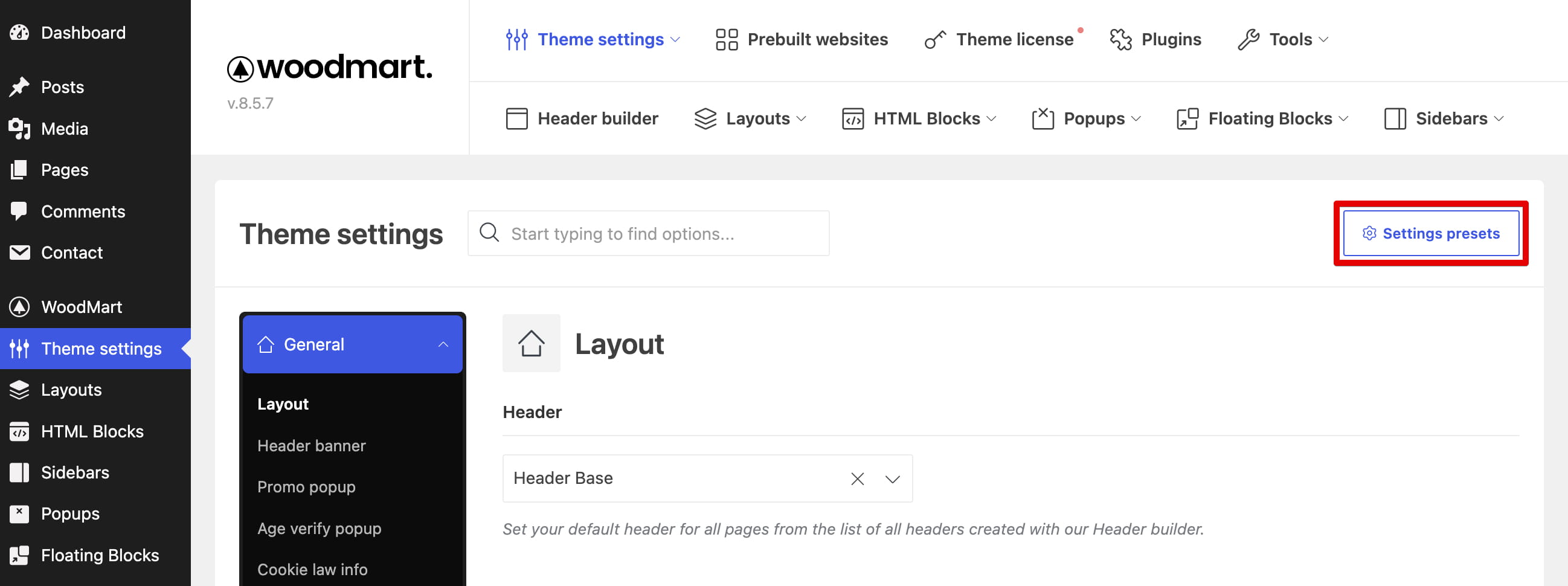The width and height of the screenshot is (1568, 586).
Task: Expand the Tools menu chevron
Action: pos(1323,39)
